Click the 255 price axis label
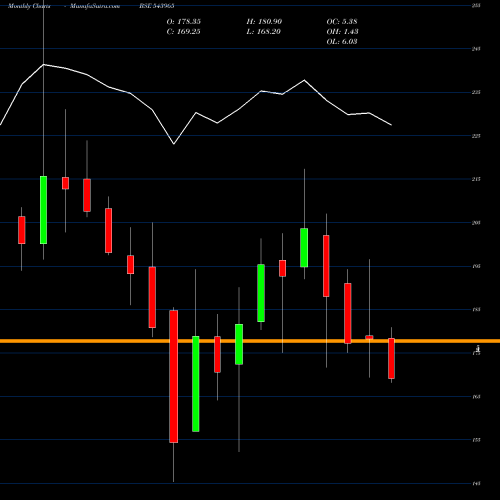This screenshot has height=500, width=500. click(476, 6)
